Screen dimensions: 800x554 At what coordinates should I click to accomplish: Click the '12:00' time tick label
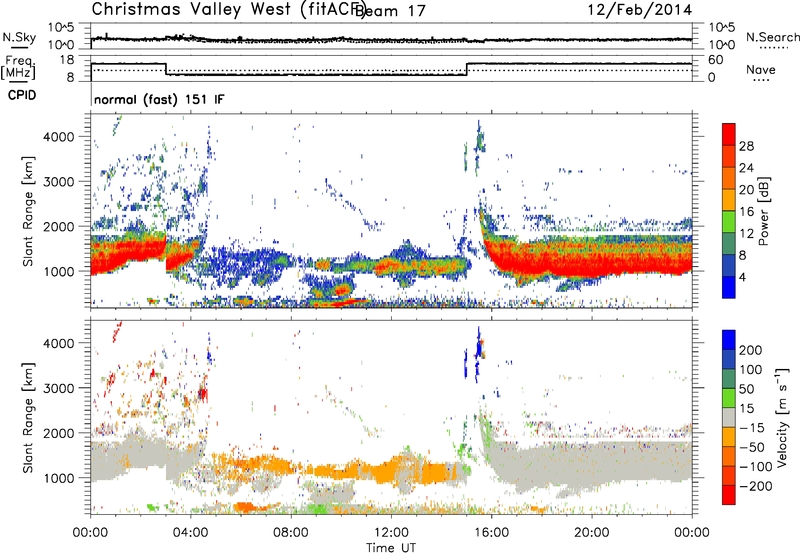pos(391,532)
